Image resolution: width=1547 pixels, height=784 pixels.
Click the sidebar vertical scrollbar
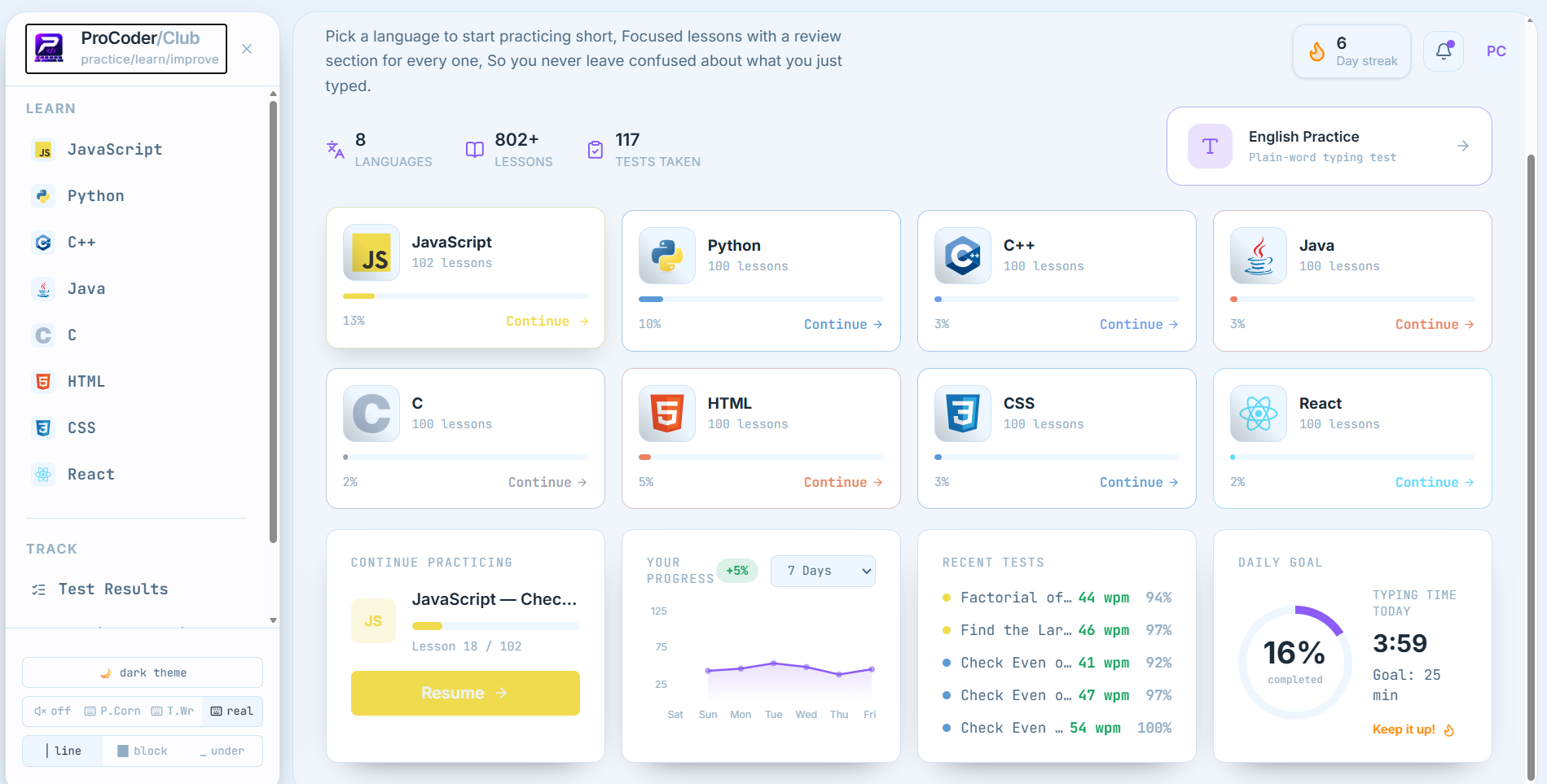(273, 322)
